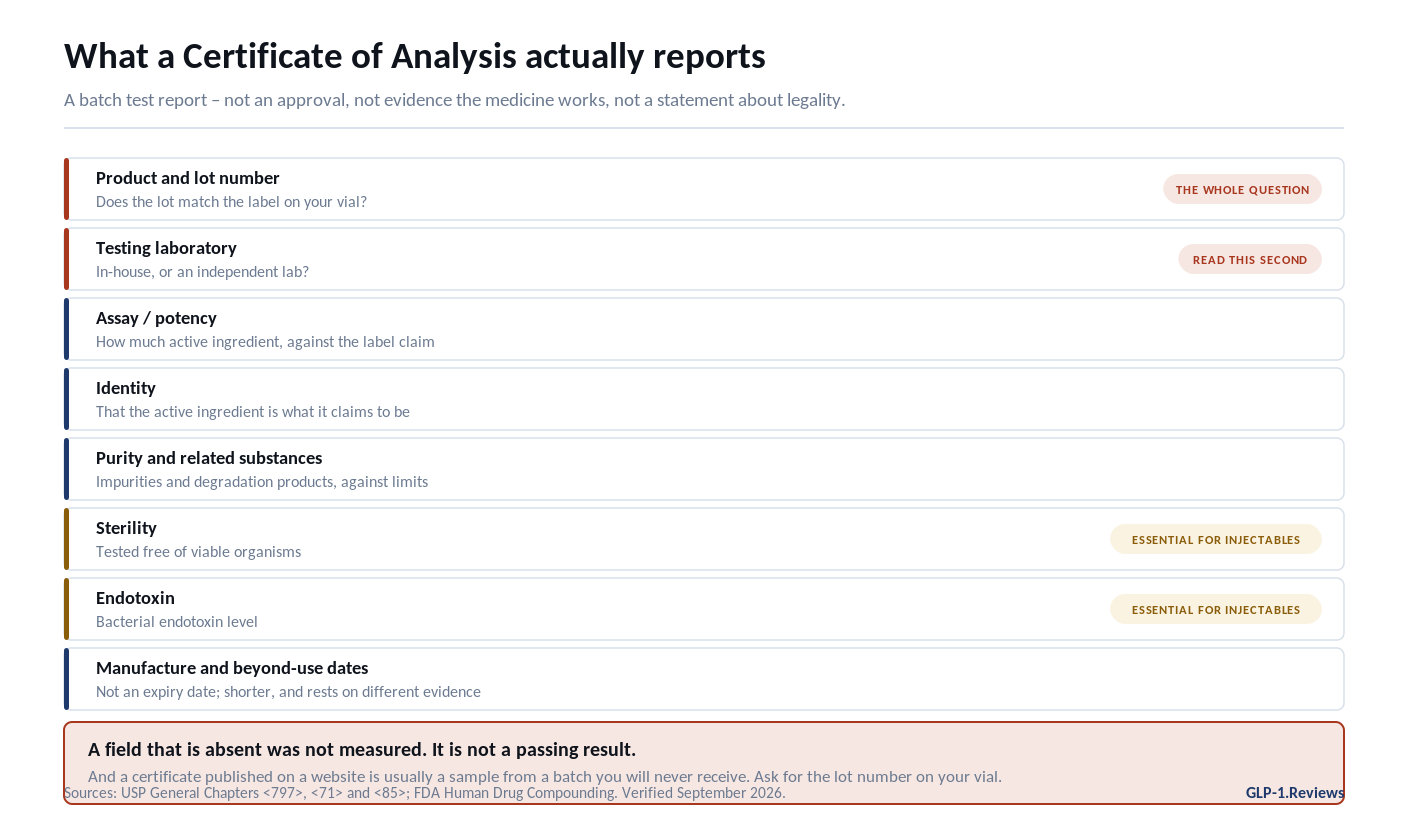This screenshot has width=1408, height=820.
Task: Select the Endotoxin 'ESSENTIAL FOR INJECTABLES' badge
Action: point(1216,609)
